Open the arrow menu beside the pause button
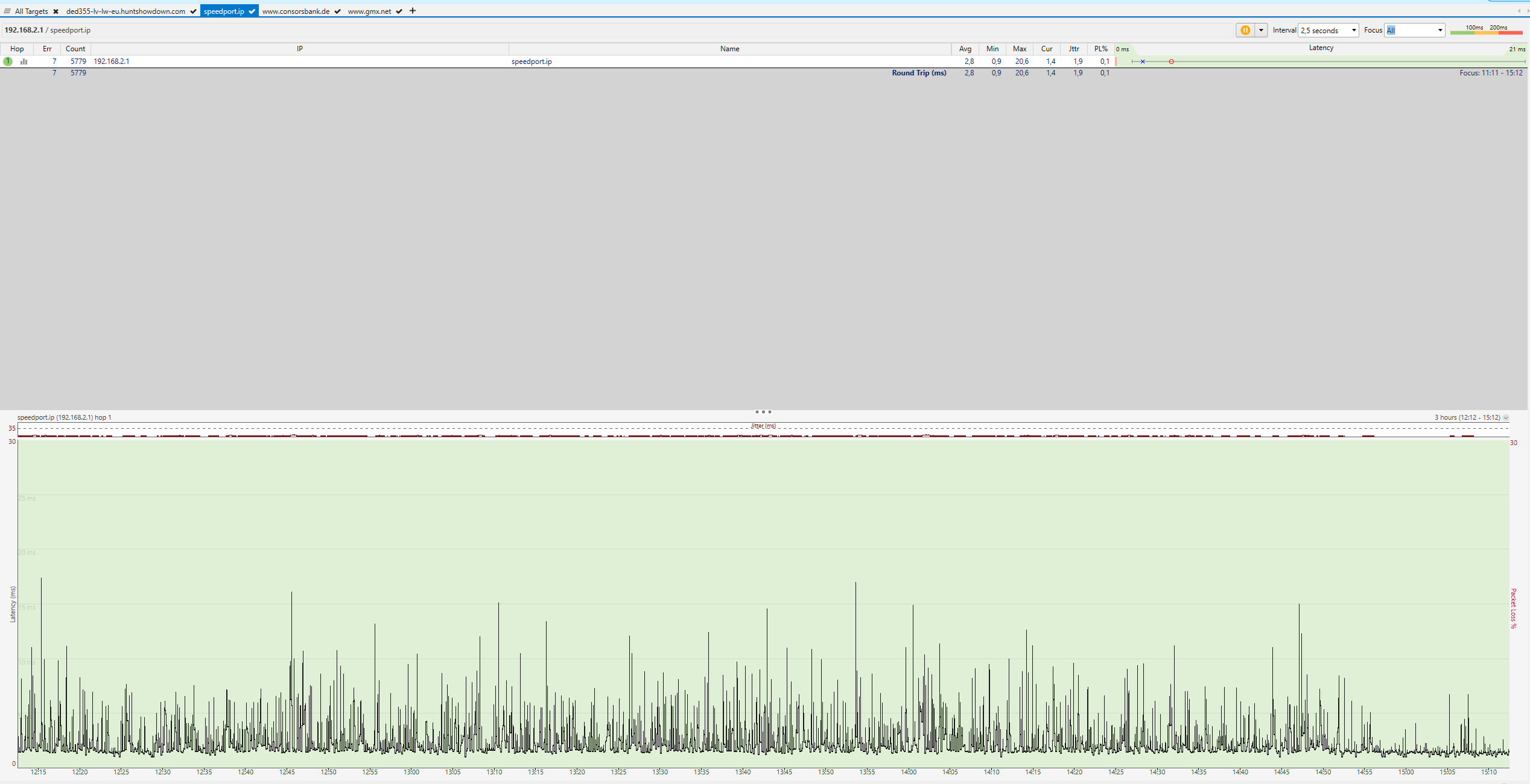This screenshot has width=1530, height=784. pos(1261,30)
